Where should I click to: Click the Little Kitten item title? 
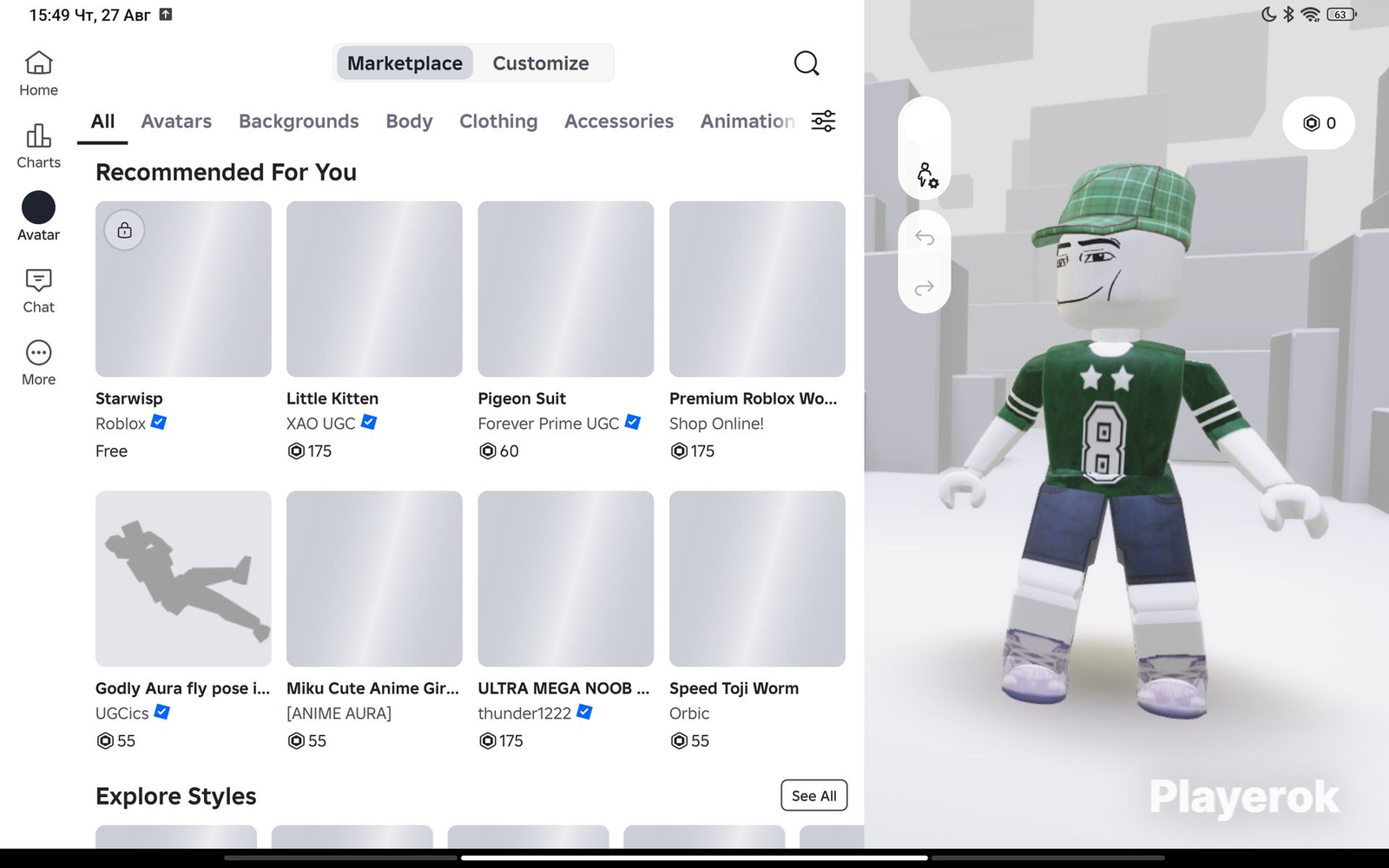tap(332, 398)
